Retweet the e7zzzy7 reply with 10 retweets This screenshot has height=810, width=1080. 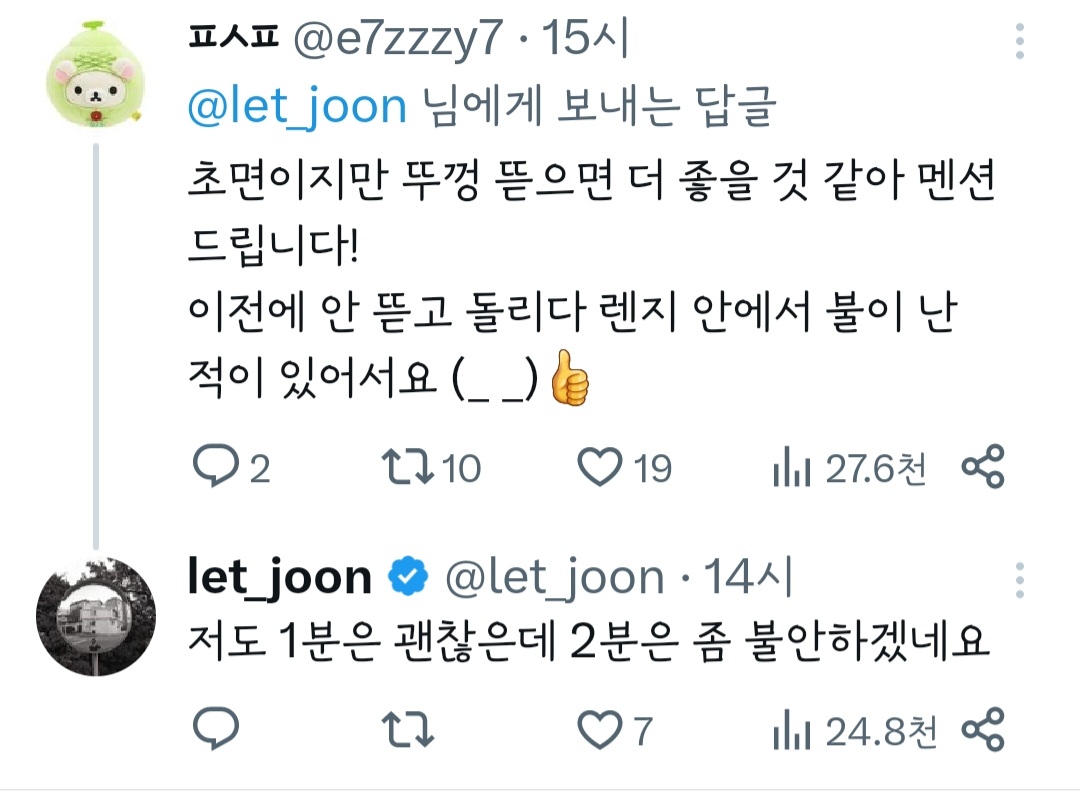pos(431,468)
